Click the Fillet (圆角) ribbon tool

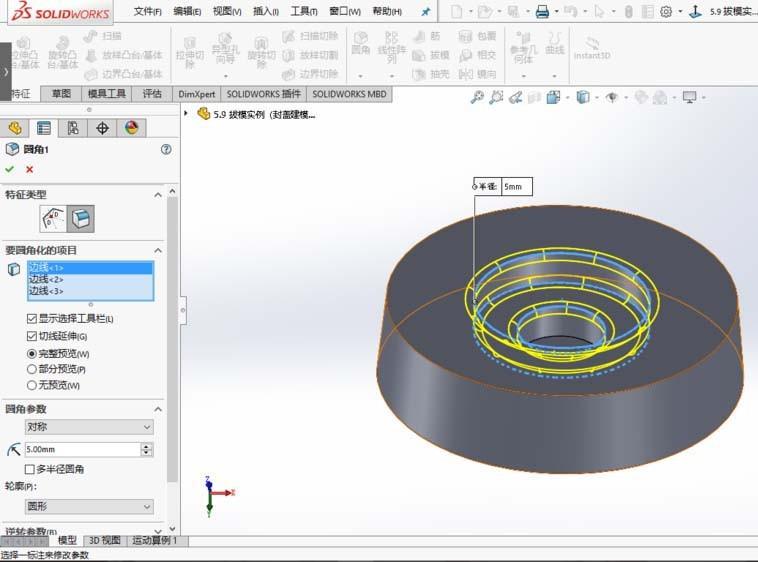360,43
